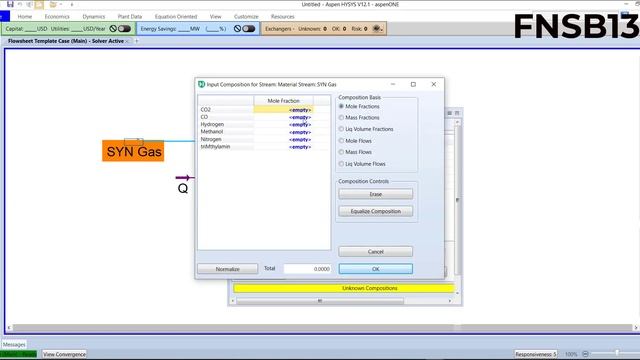Viewport: 640px width, 360px height.
Task: Click the Hydrogen mole fraction cell
Action: coord(283,124)
